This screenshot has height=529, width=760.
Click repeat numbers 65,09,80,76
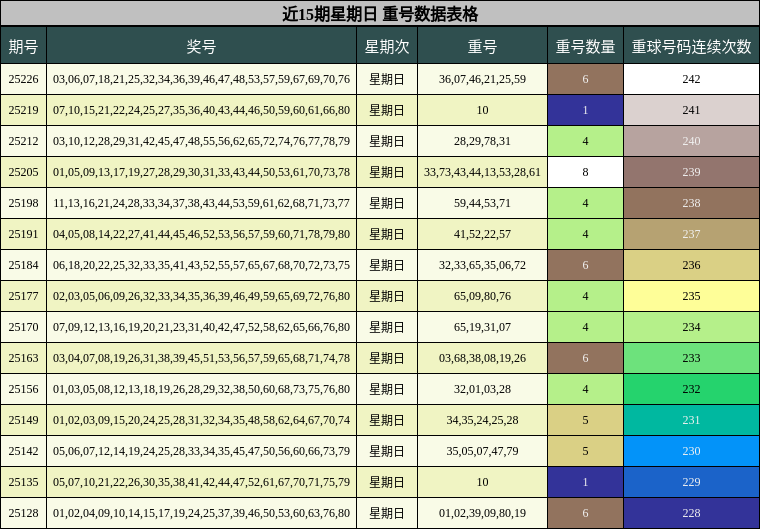point(482,296)
